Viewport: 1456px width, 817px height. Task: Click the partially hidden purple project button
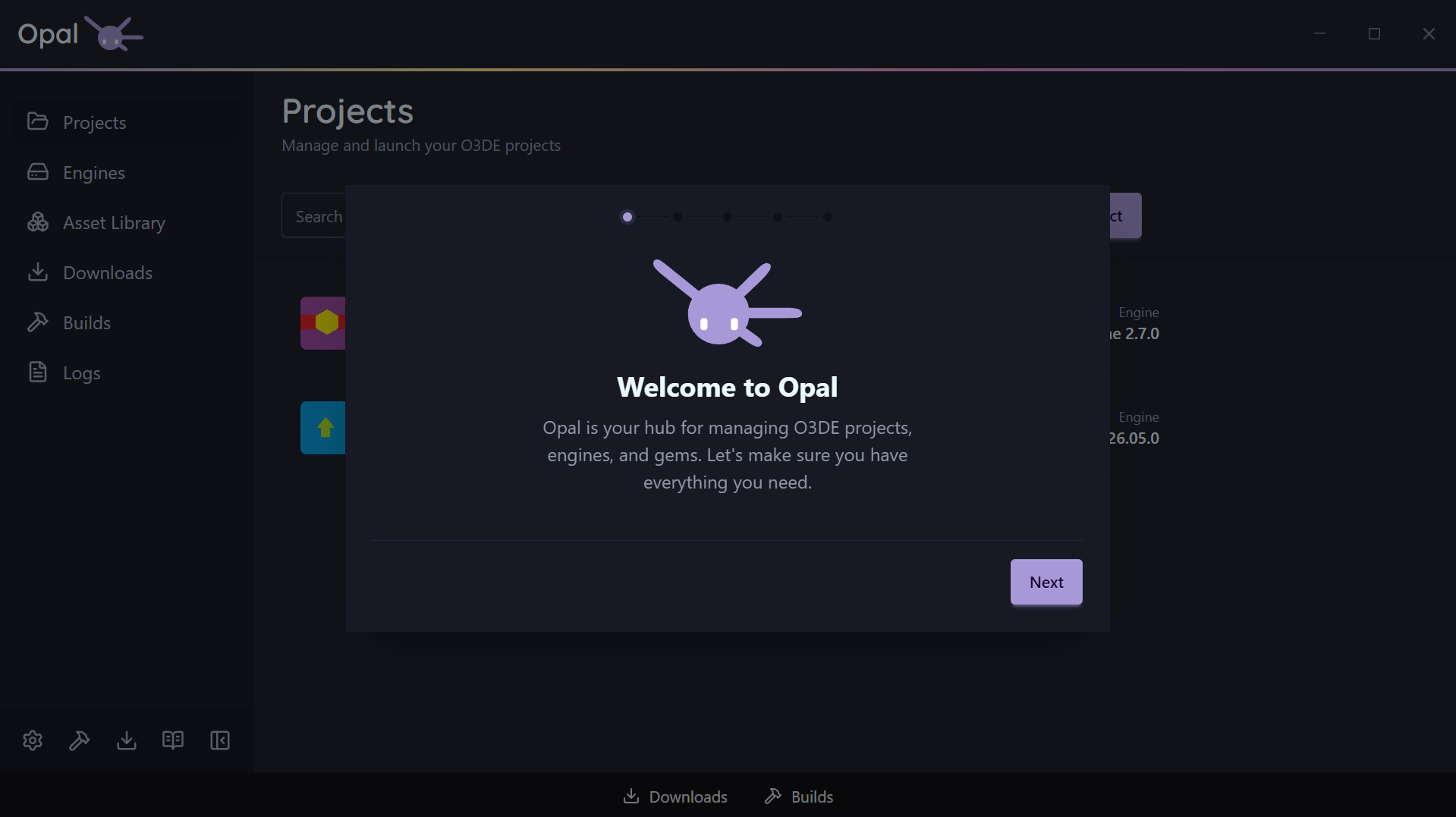coord(1126,215)
